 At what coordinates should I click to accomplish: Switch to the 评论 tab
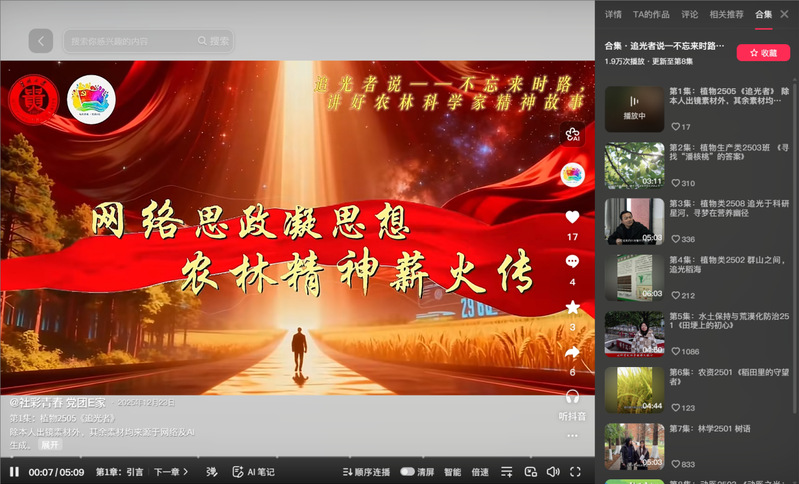(x=690, y=14)
